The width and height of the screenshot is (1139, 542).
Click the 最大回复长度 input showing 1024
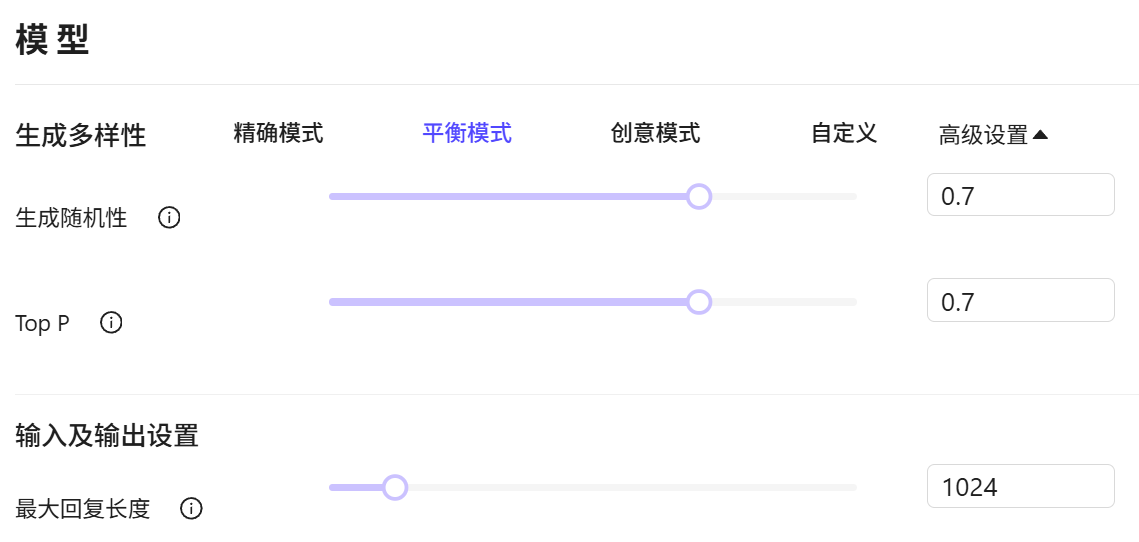[x=1020, y=486]
